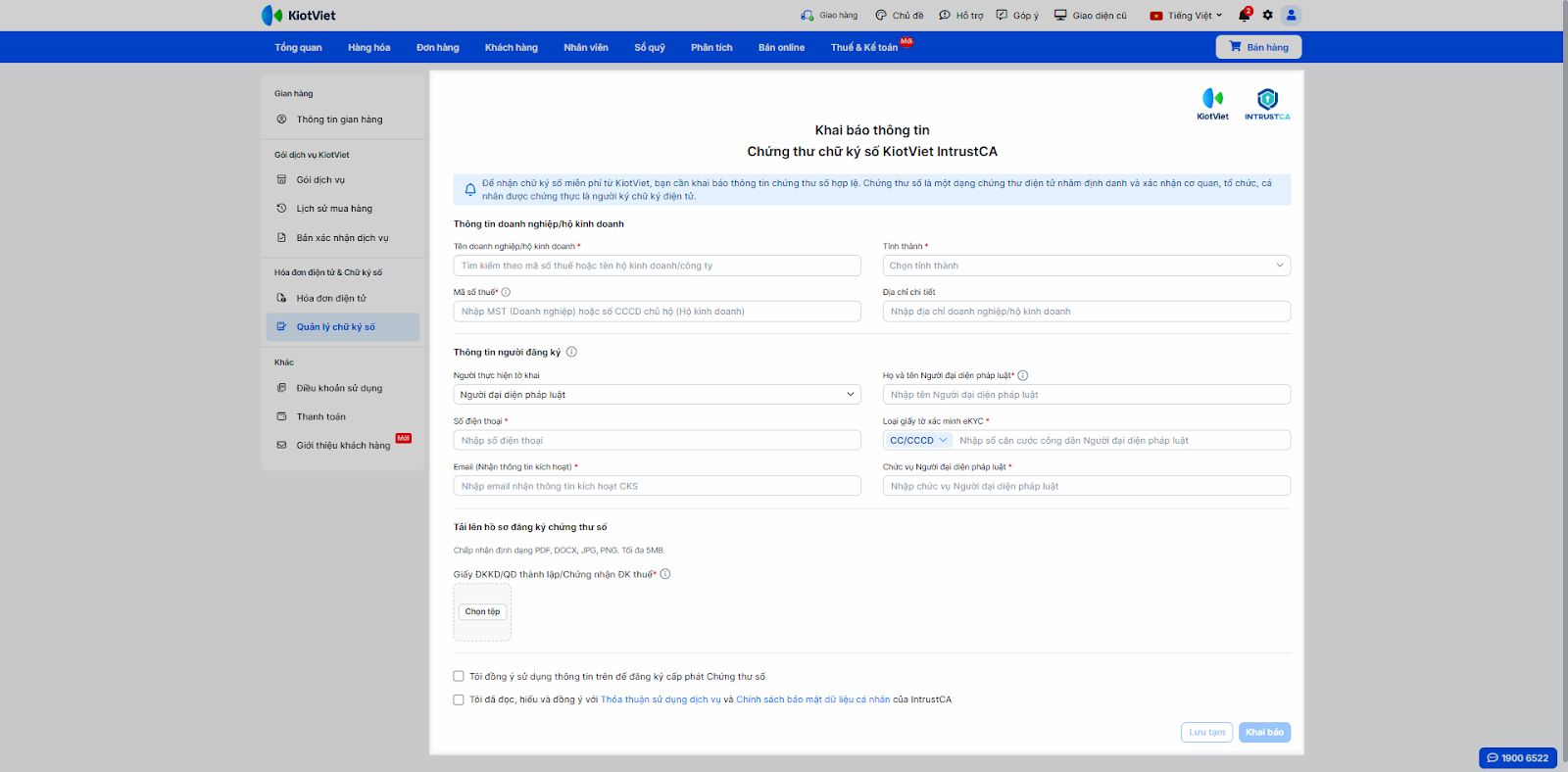1568x772 pixels.
Task: Expand the Chọn tỉnh thành dropdown
Action: click(1087, 265)
